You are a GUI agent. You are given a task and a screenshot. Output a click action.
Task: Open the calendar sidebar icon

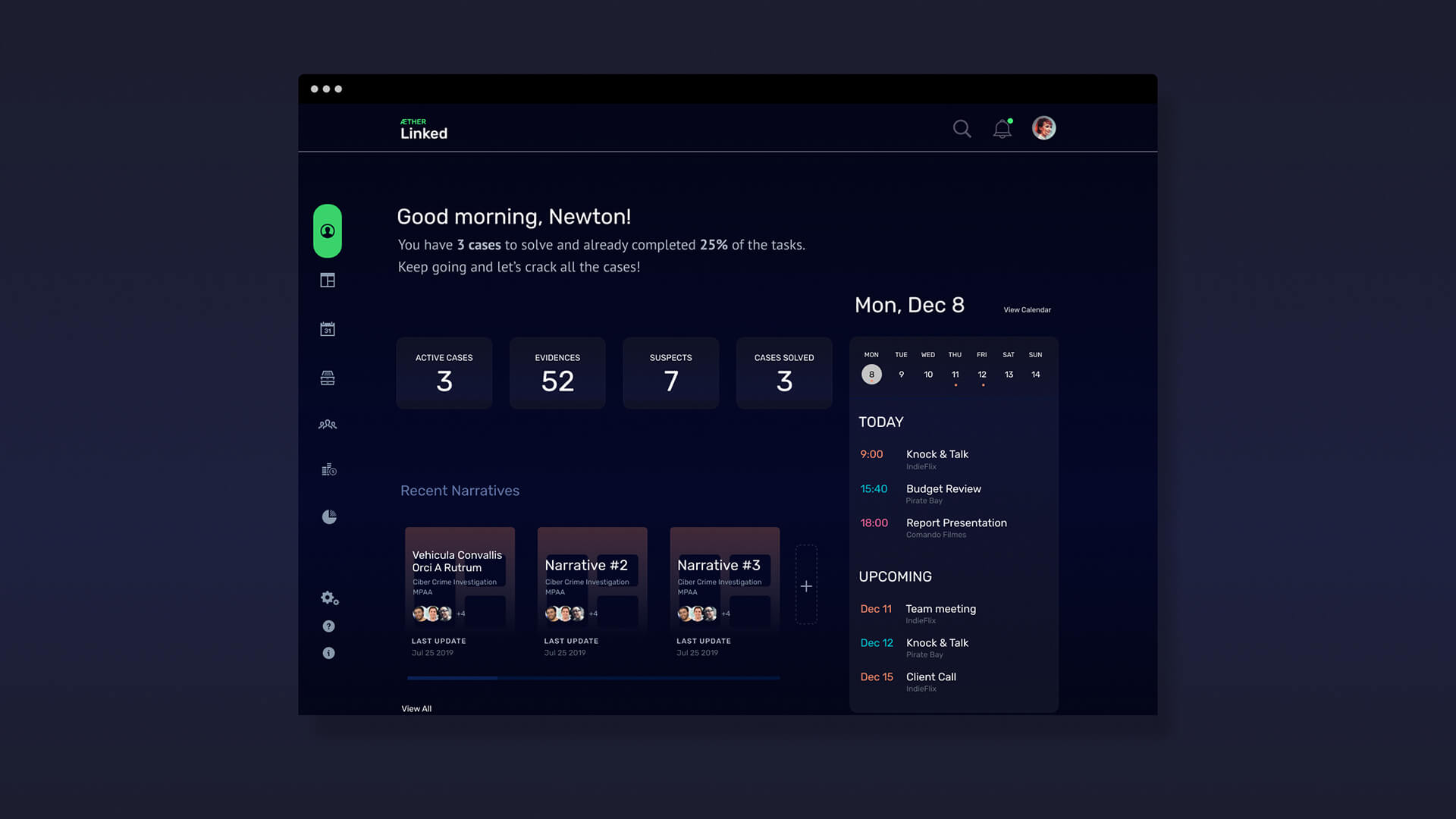pos(328,329)
